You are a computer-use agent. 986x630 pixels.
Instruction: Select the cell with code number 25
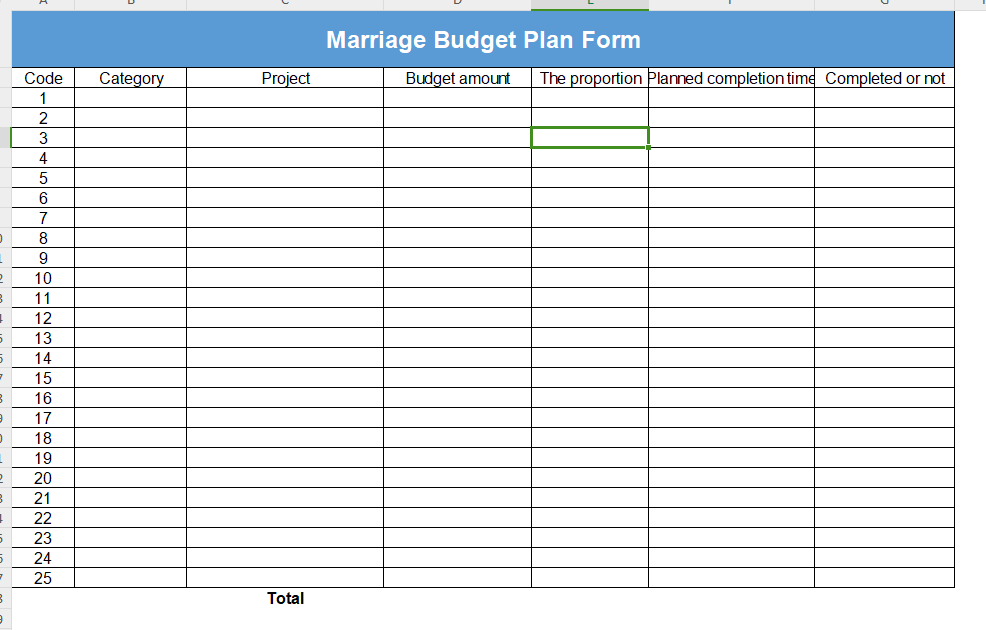coord(43,578)
